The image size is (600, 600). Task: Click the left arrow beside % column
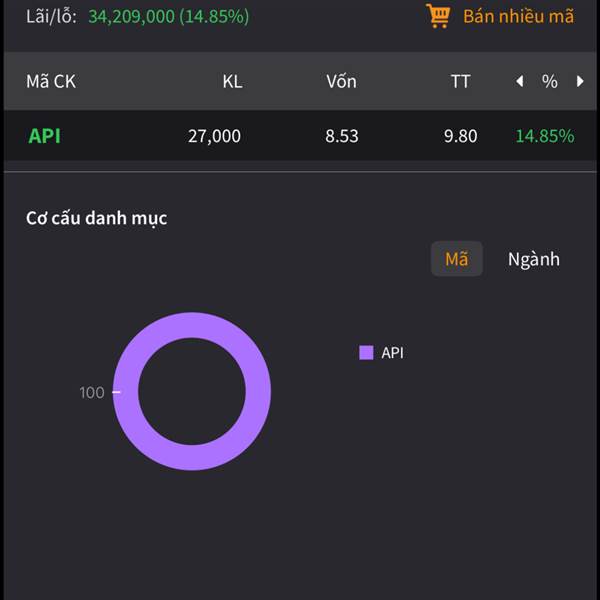(519, 81)
